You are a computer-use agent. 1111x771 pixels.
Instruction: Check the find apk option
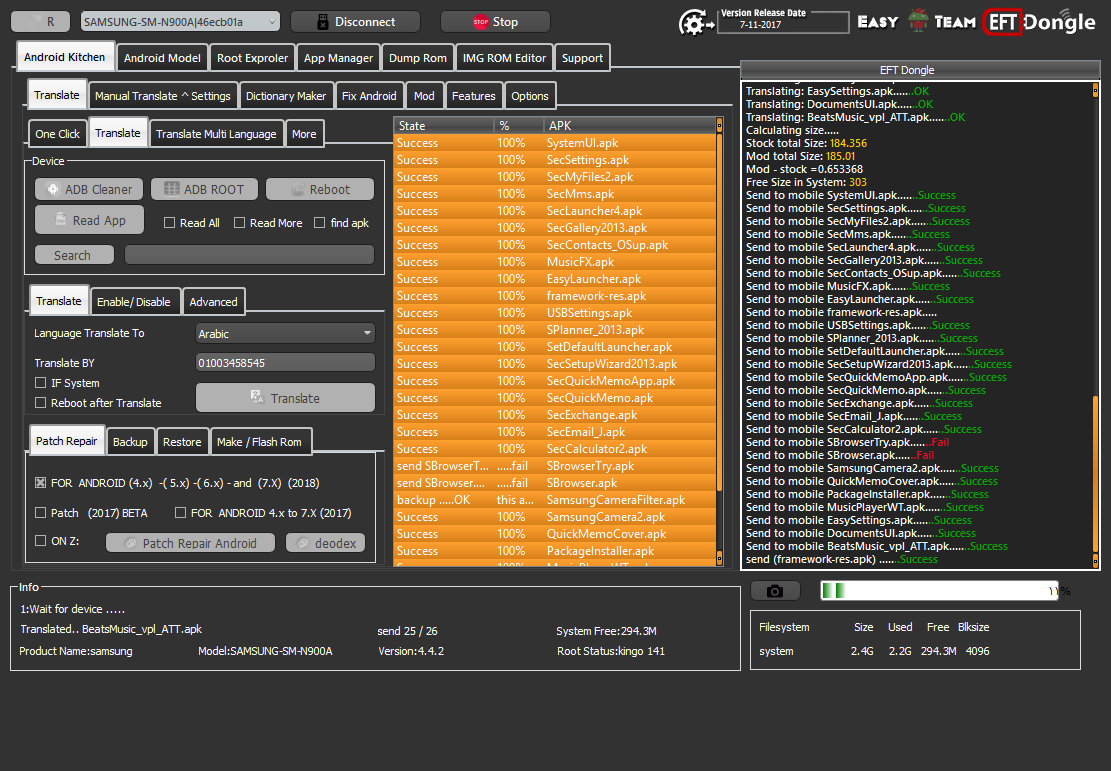point(320,223)
